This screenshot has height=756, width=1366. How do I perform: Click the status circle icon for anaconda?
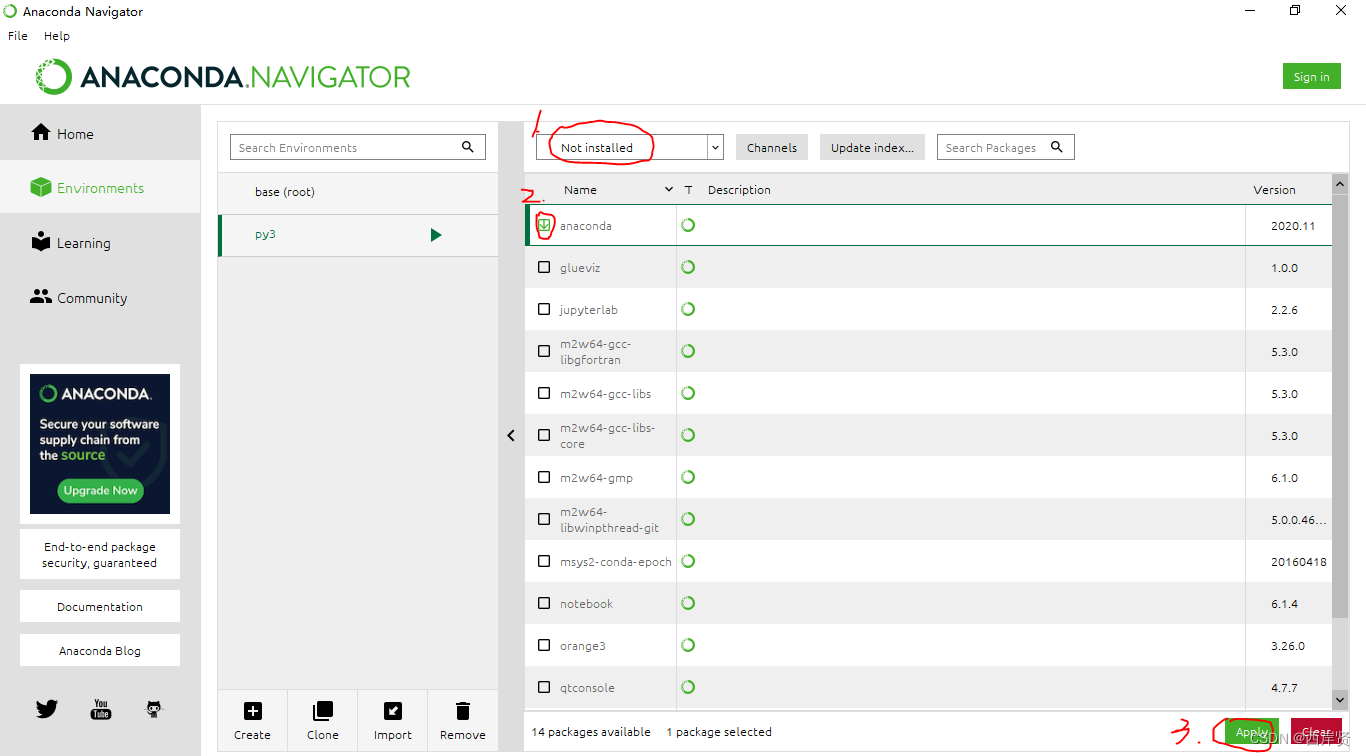tap(688, 225)
